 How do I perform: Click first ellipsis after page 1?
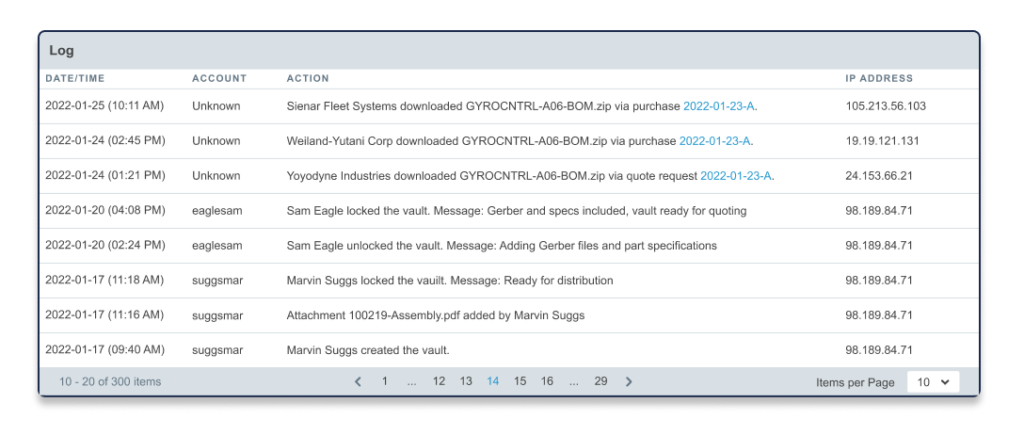tap(411, 383)
